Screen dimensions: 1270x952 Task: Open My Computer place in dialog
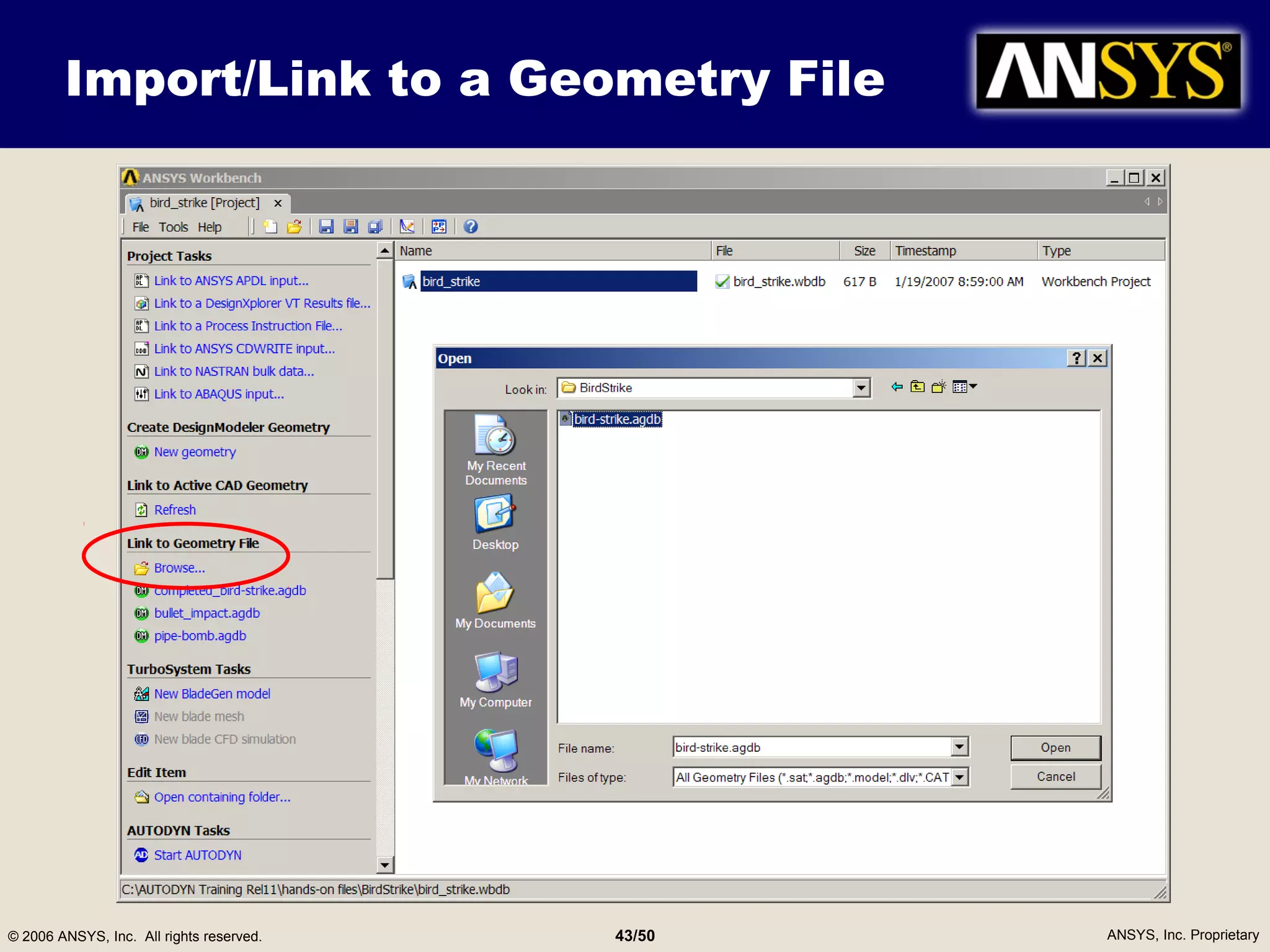pyautogui.click(x=495, y=680)
